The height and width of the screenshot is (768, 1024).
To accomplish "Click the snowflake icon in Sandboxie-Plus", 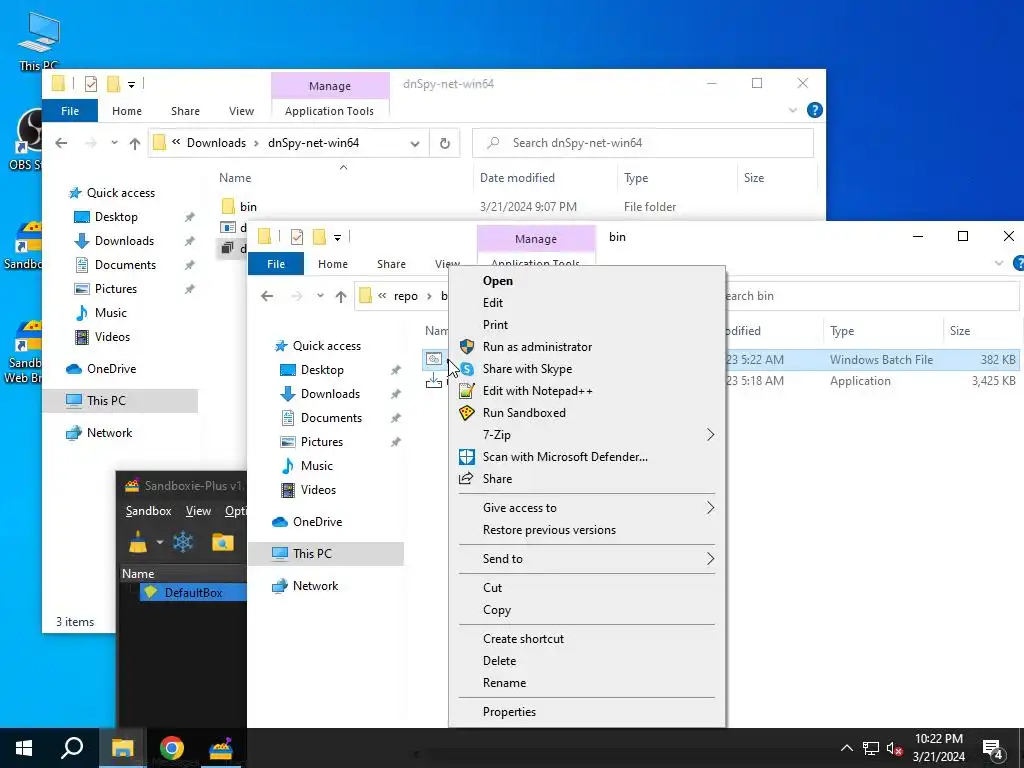I will (x=183, y=542).
